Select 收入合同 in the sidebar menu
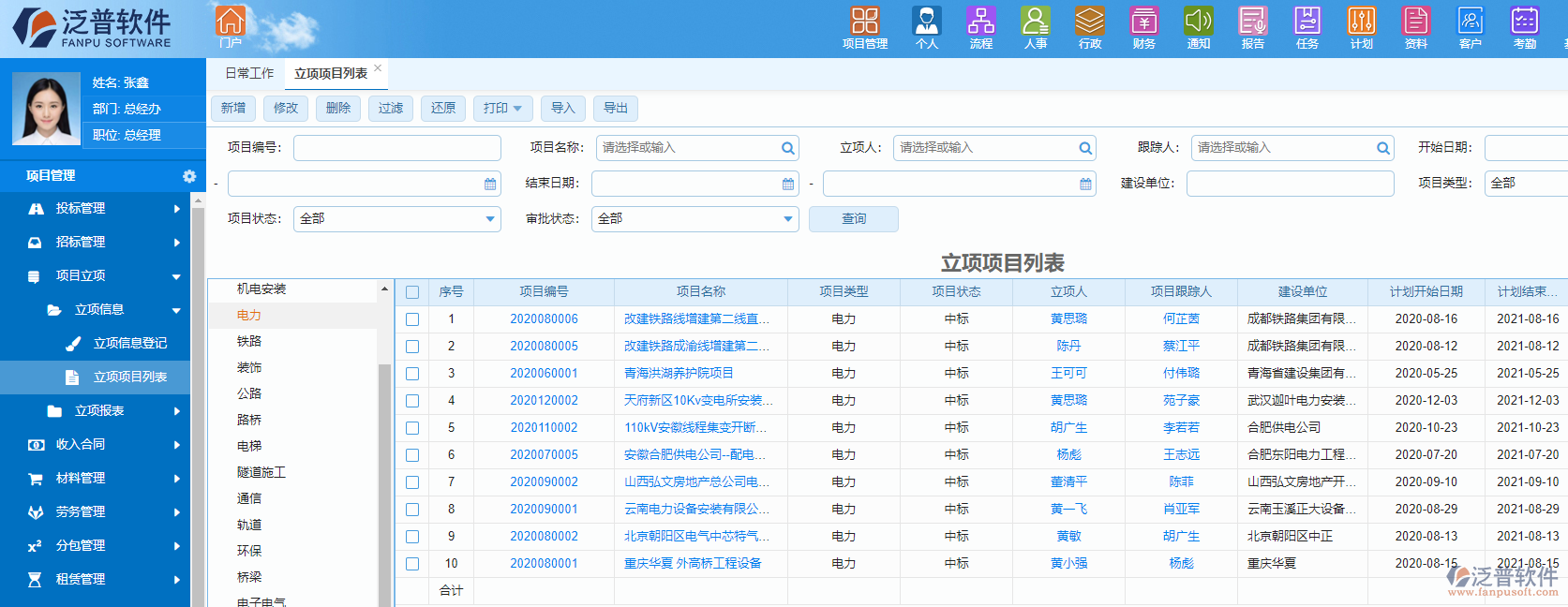1568x607 pixels. click(x=81, y=445)
